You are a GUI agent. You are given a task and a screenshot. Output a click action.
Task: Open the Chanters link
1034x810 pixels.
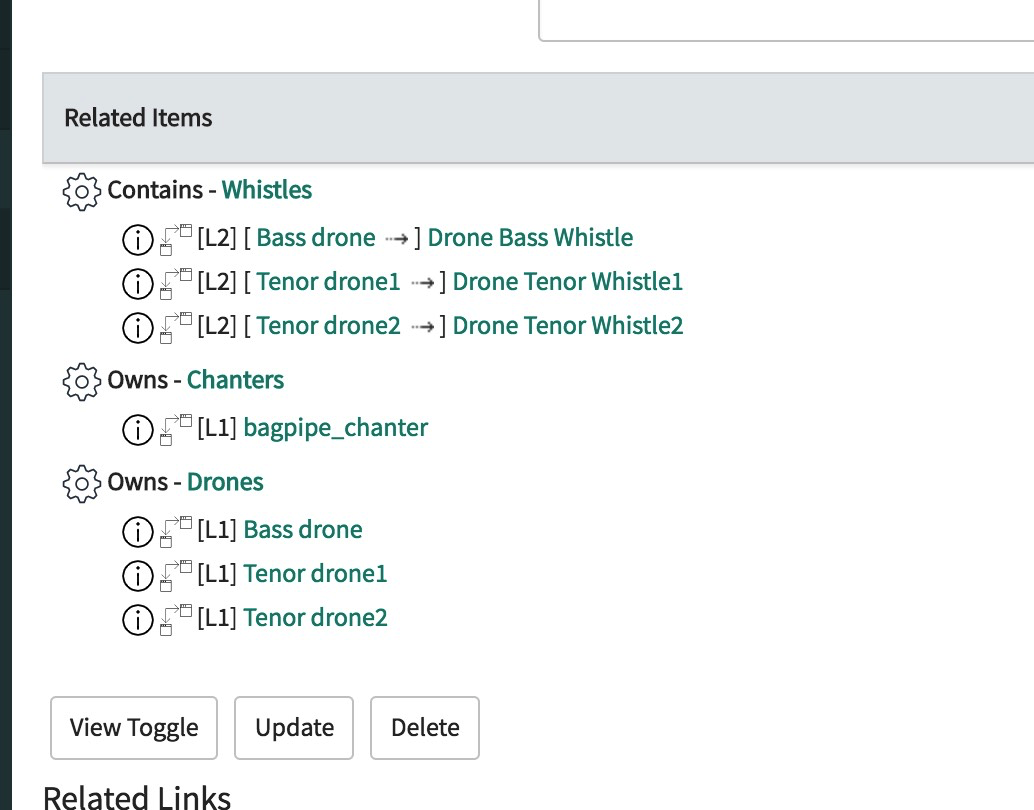(235, 380)
